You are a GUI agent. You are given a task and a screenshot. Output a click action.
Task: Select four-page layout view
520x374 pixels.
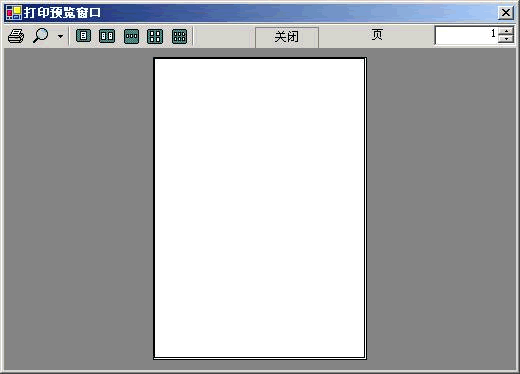pos(155,36)
